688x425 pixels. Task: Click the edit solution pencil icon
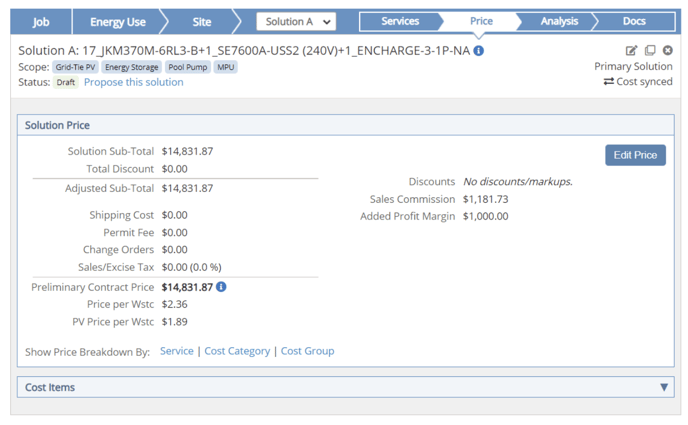pyautogui.click(x=631, y=51)
